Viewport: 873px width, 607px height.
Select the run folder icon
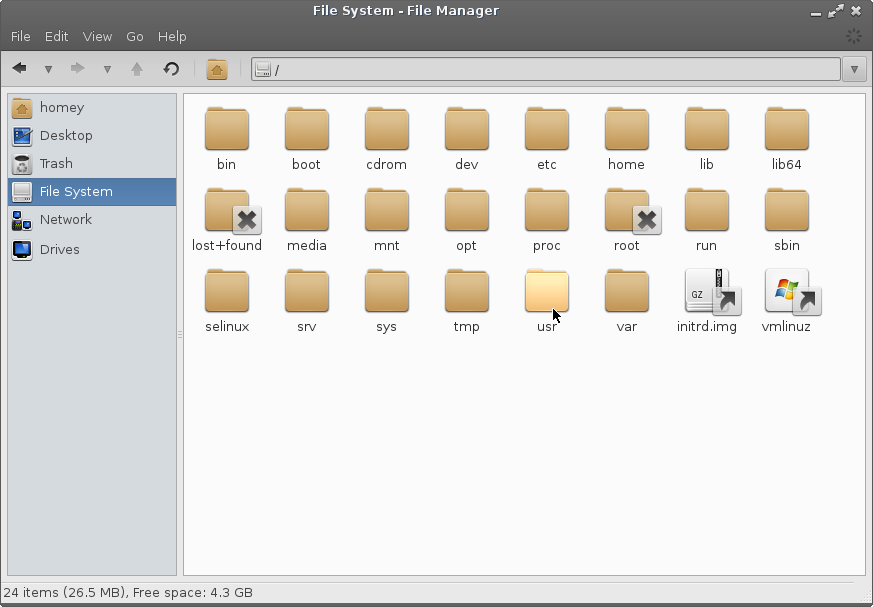click(x=707, y=210)
